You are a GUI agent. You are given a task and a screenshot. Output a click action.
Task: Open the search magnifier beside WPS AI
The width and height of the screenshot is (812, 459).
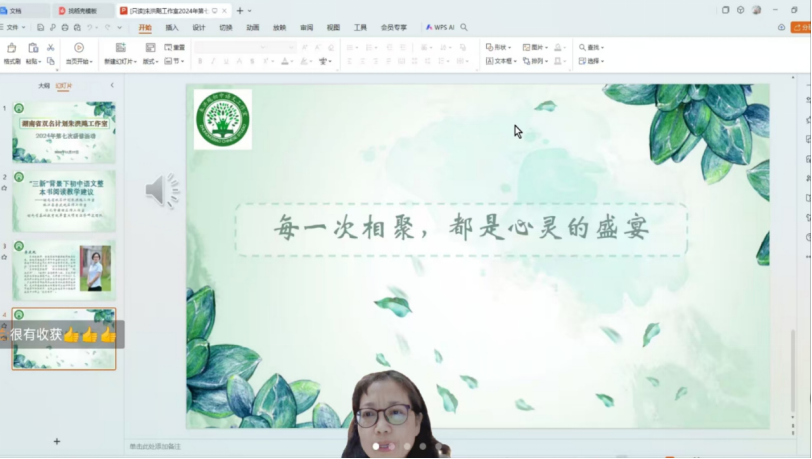coord(464,28)
